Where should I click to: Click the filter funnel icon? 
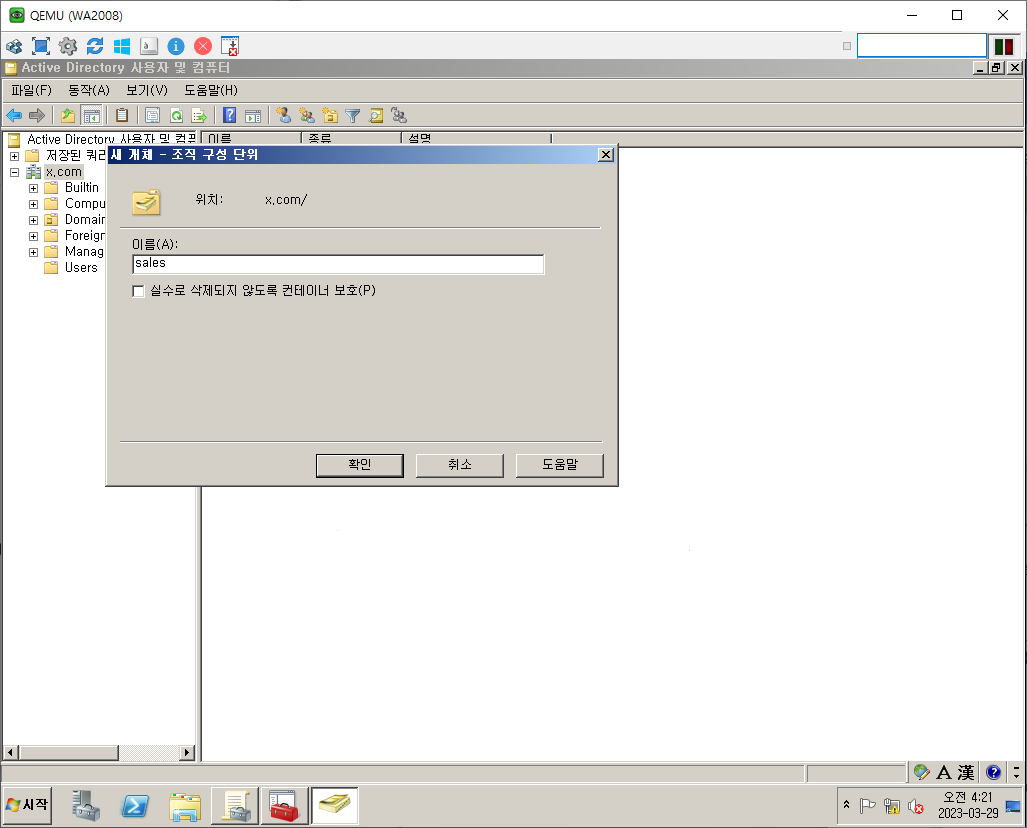352,116
